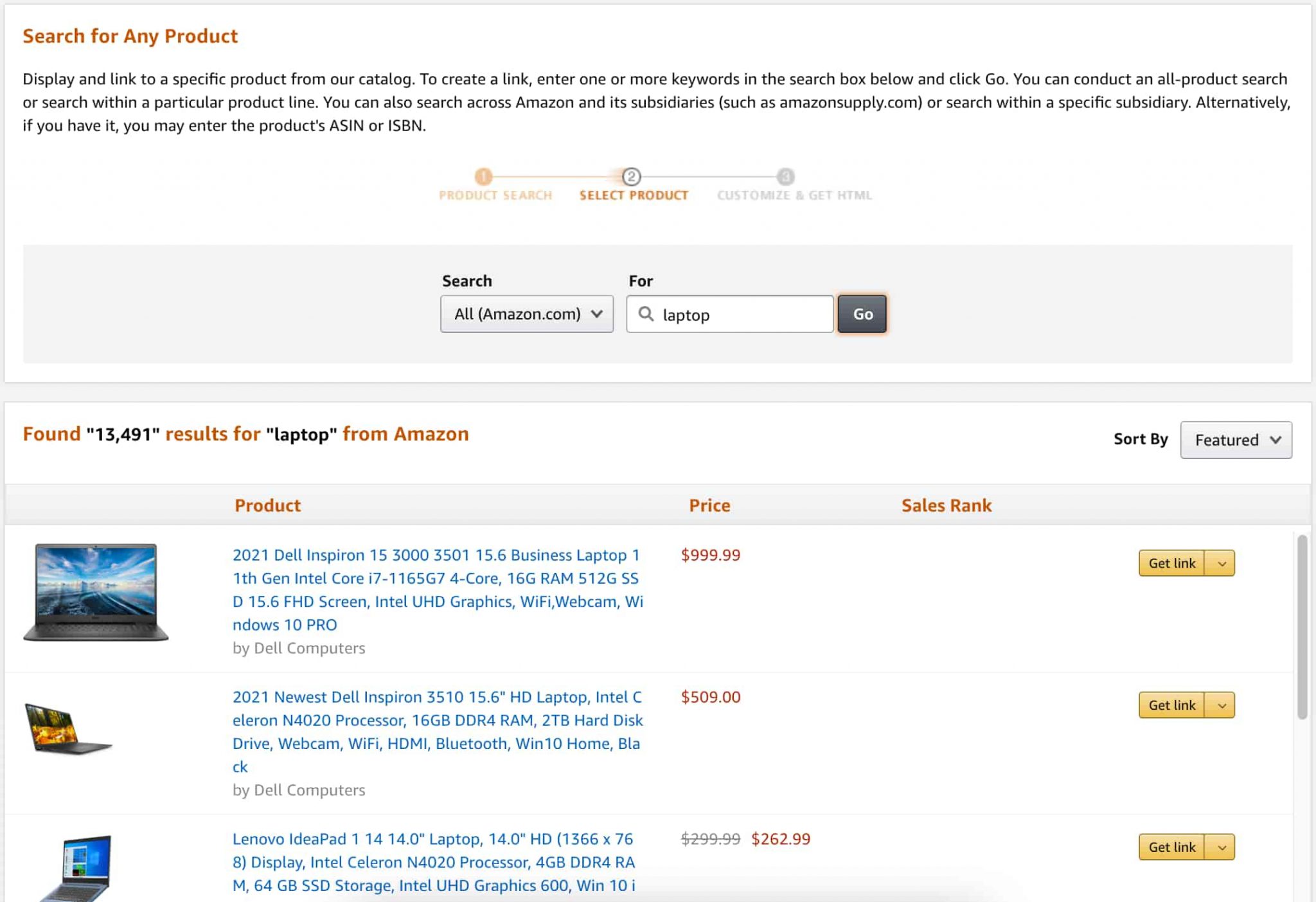Image resolution: width=1316 pixels, height=902 pixels.
Task: Get link for the $999.99 Dell Inspiron 3501
Action: click(1171, 563)
